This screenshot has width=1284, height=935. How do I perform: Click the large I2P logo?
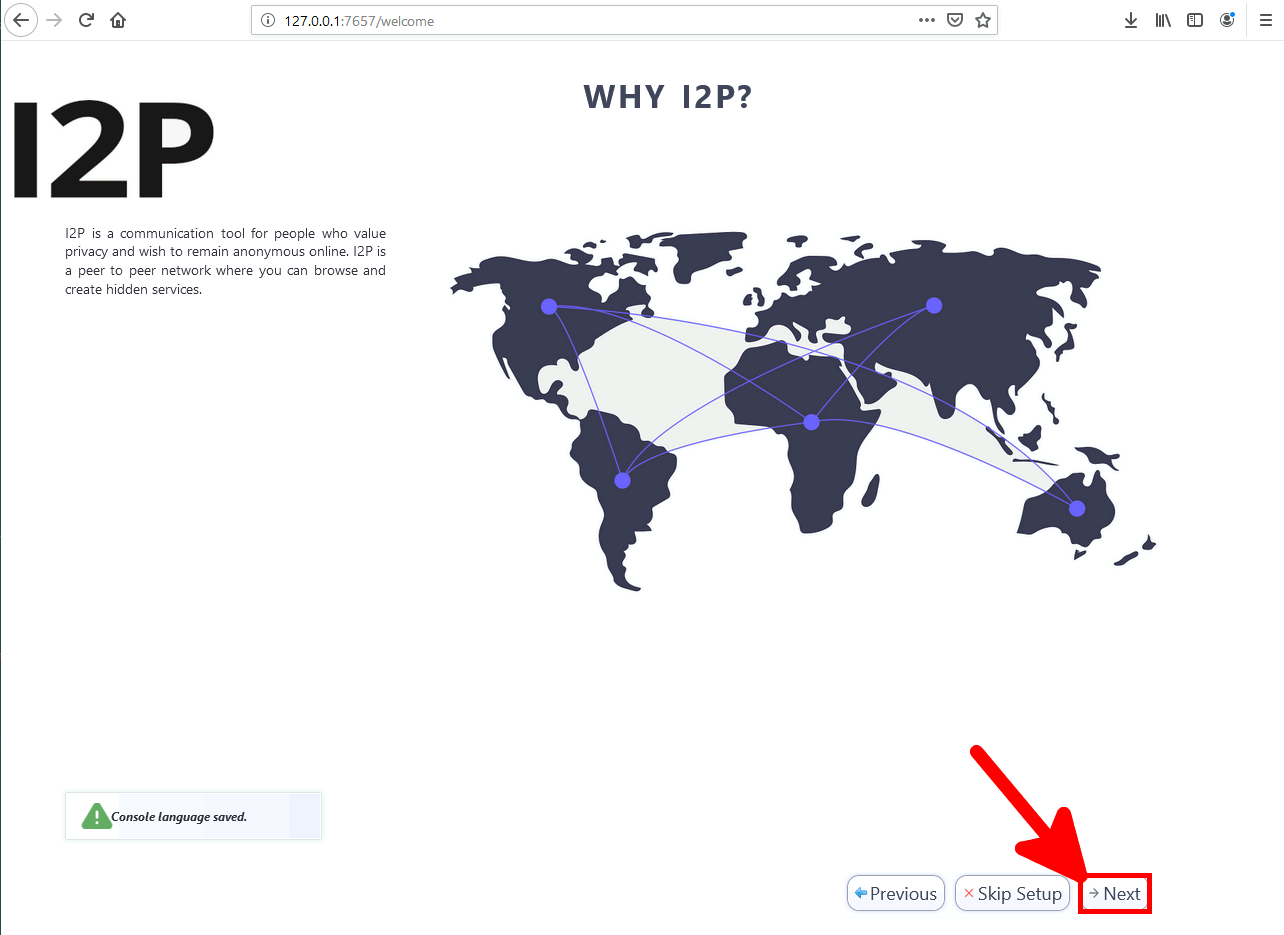point(113,149)
